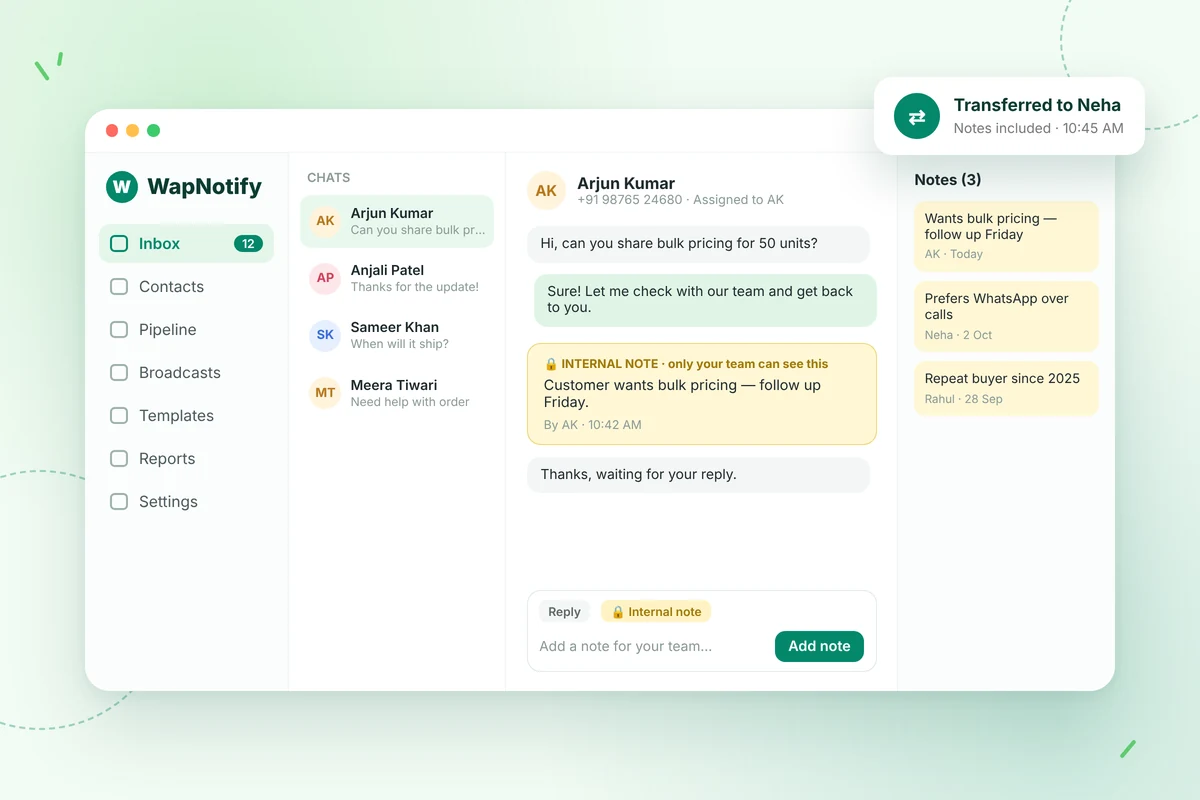Click 'By AK · 10:42 AM' note timestamp

592,425
